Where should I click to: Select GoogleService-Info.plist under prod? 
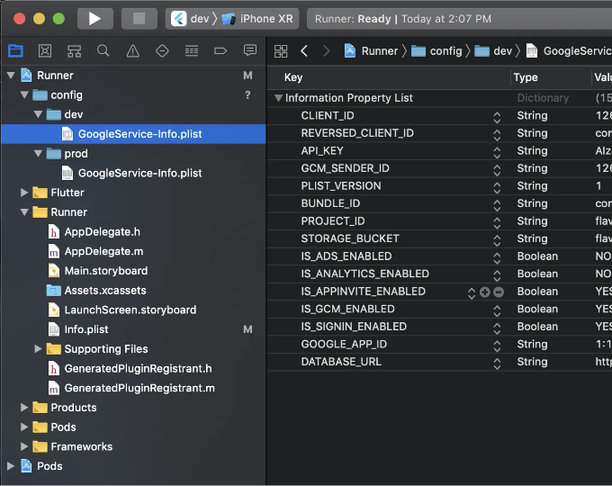point(132,173)
